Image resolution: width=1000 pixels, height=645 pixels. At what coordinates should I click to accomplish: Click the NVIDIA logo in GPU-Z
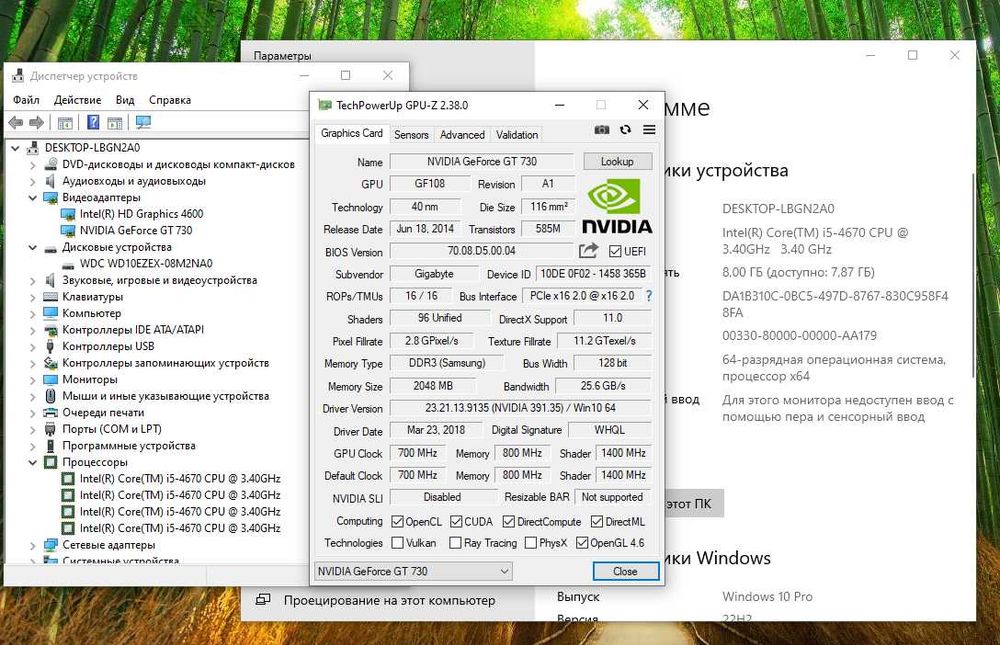(617, 206)
